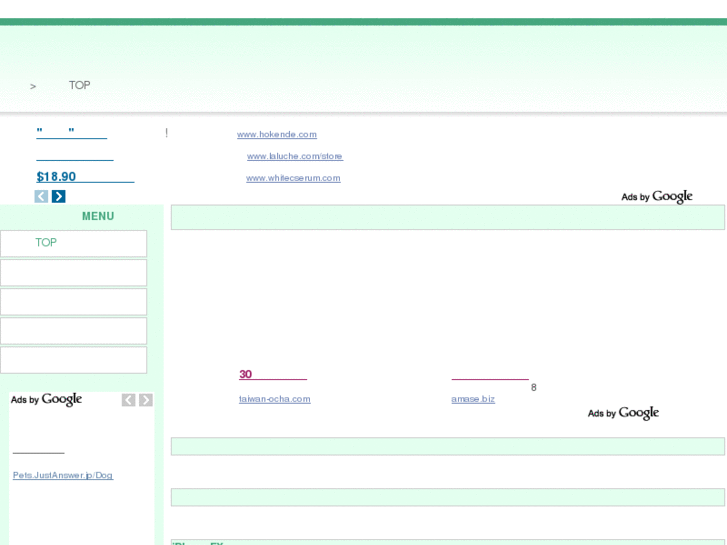Open the TOP item in left menu
727x545 pixels.
pos(46,243)
